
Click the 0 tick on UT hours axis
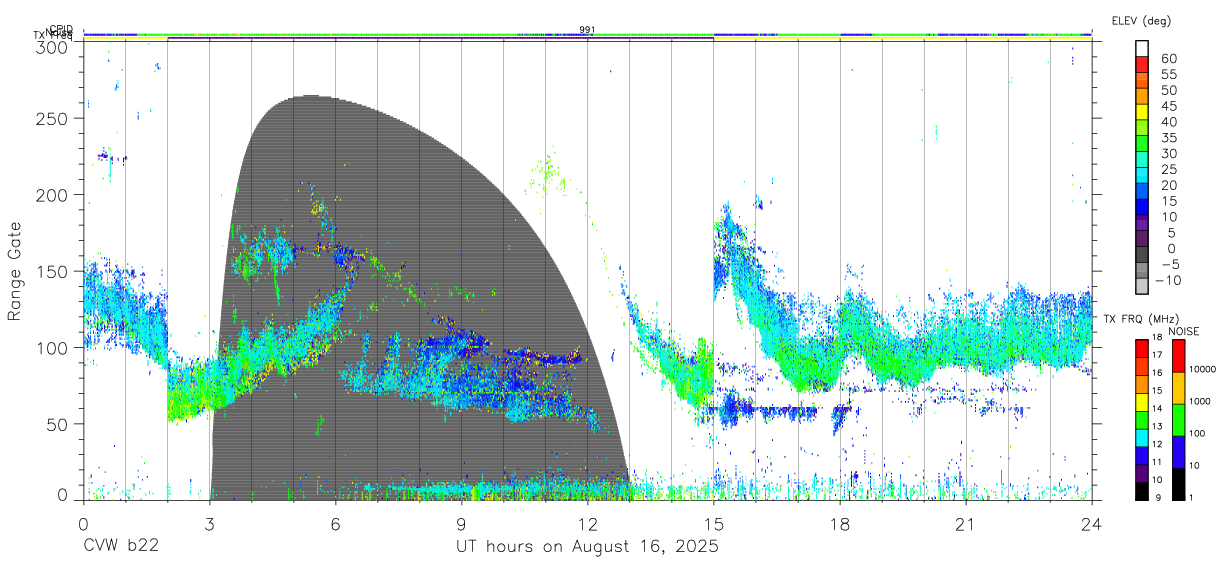coord(83,523)
